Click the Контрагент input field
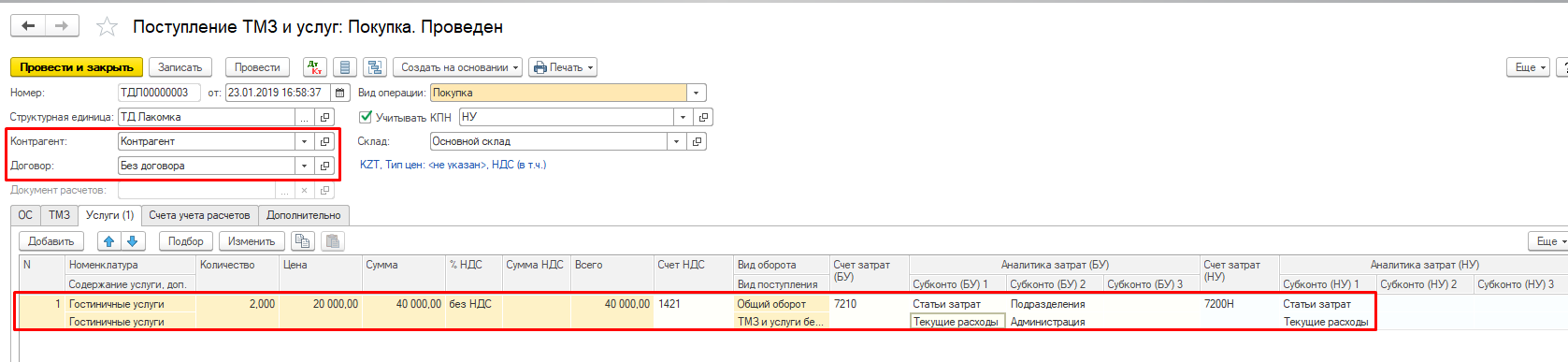Screen dimensions: 1568x362 207,141
